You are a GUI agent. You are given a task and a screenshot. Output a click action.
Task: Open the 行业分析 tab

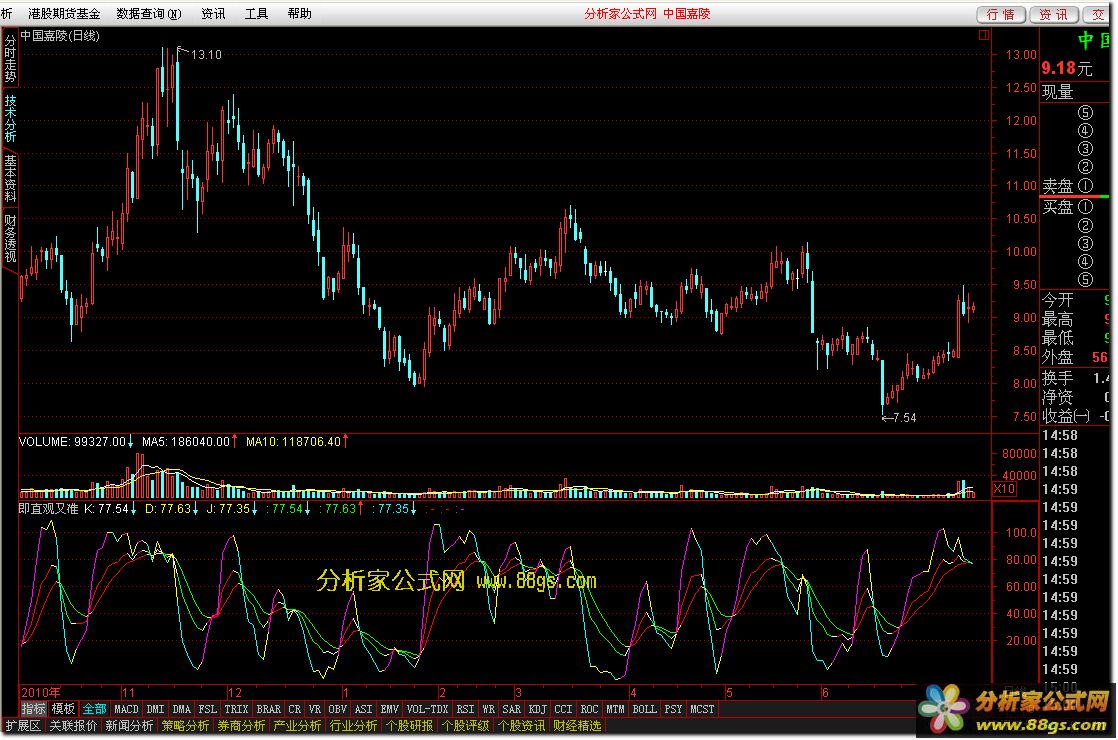(353, 726)
